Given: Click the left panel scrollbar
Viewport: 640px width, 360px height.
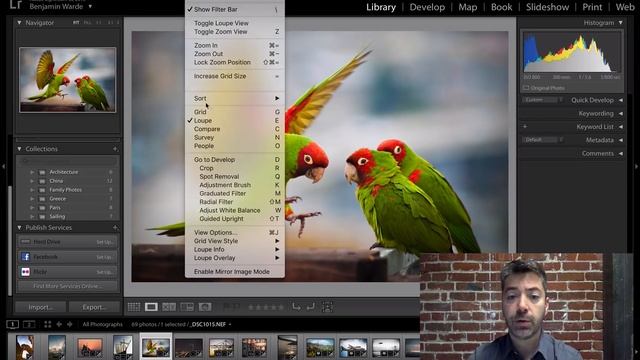Looking at the screenshot, I should (10, 241).
